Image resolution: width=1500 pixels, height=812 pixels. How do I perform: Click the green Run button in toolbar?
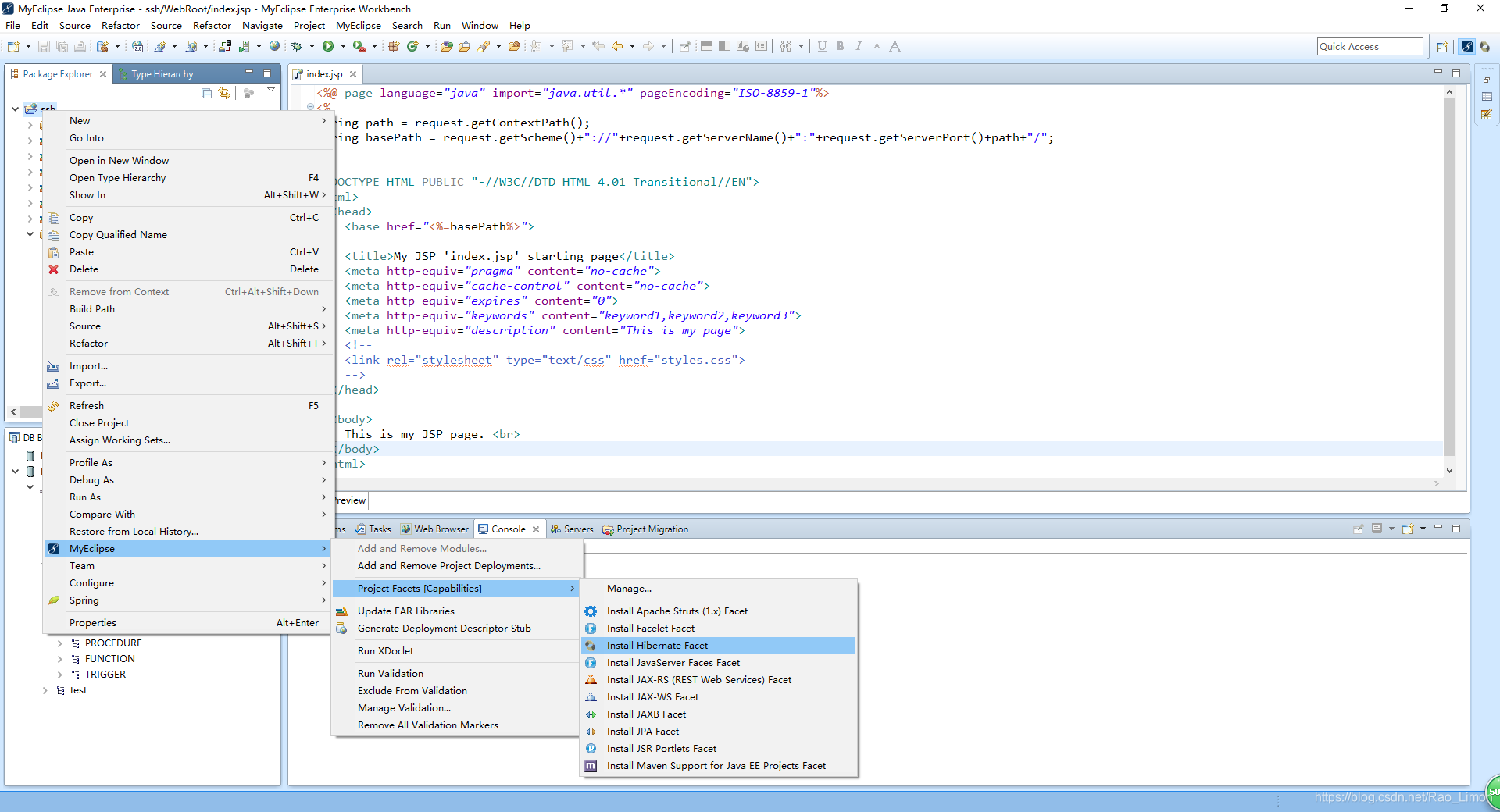328,47
